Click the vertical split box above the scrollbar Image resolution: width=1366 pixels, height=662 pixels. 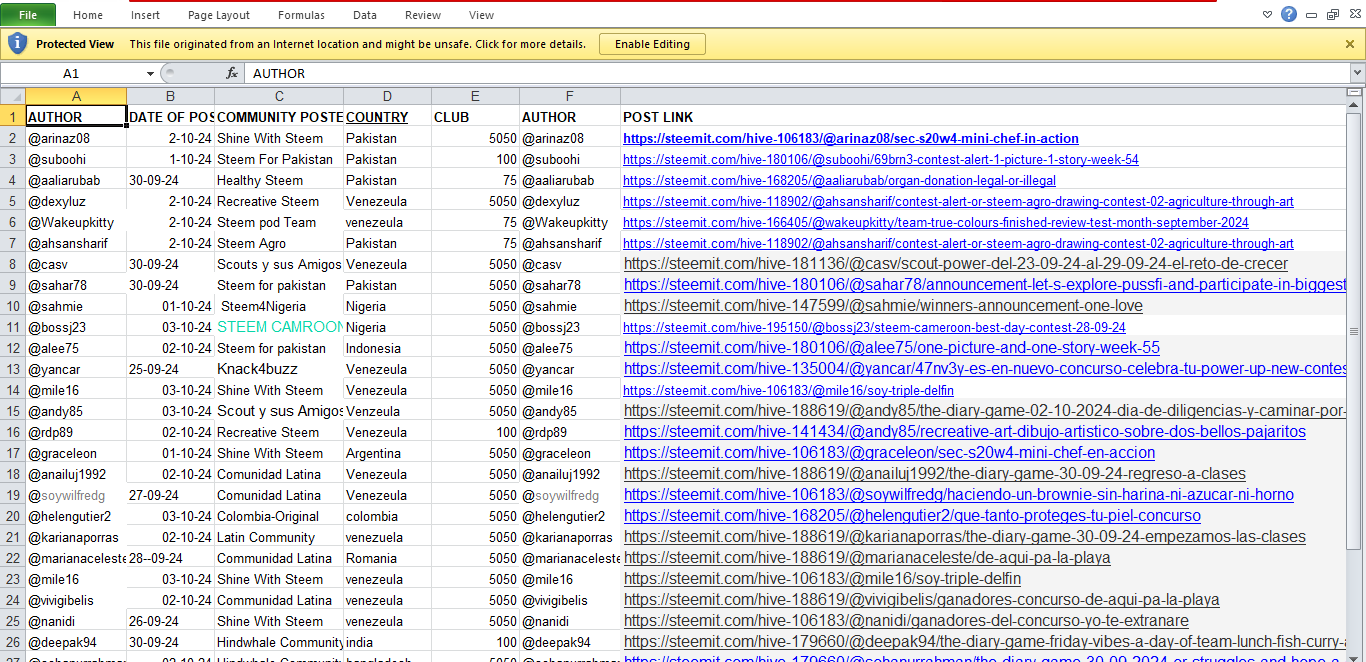pyautogui.click(x=1356, y=92)
